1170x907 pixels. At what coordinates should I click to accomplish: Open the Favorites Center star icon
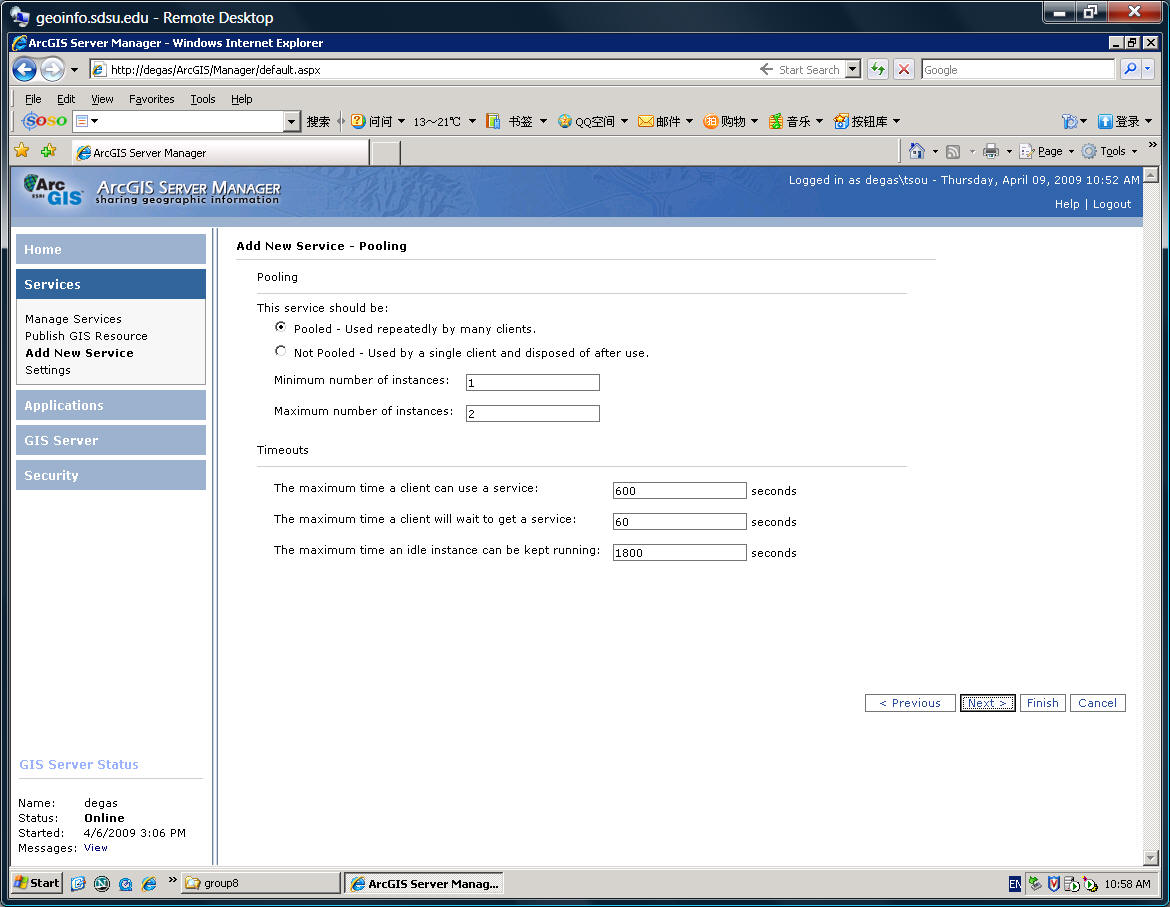click(22, 151)
